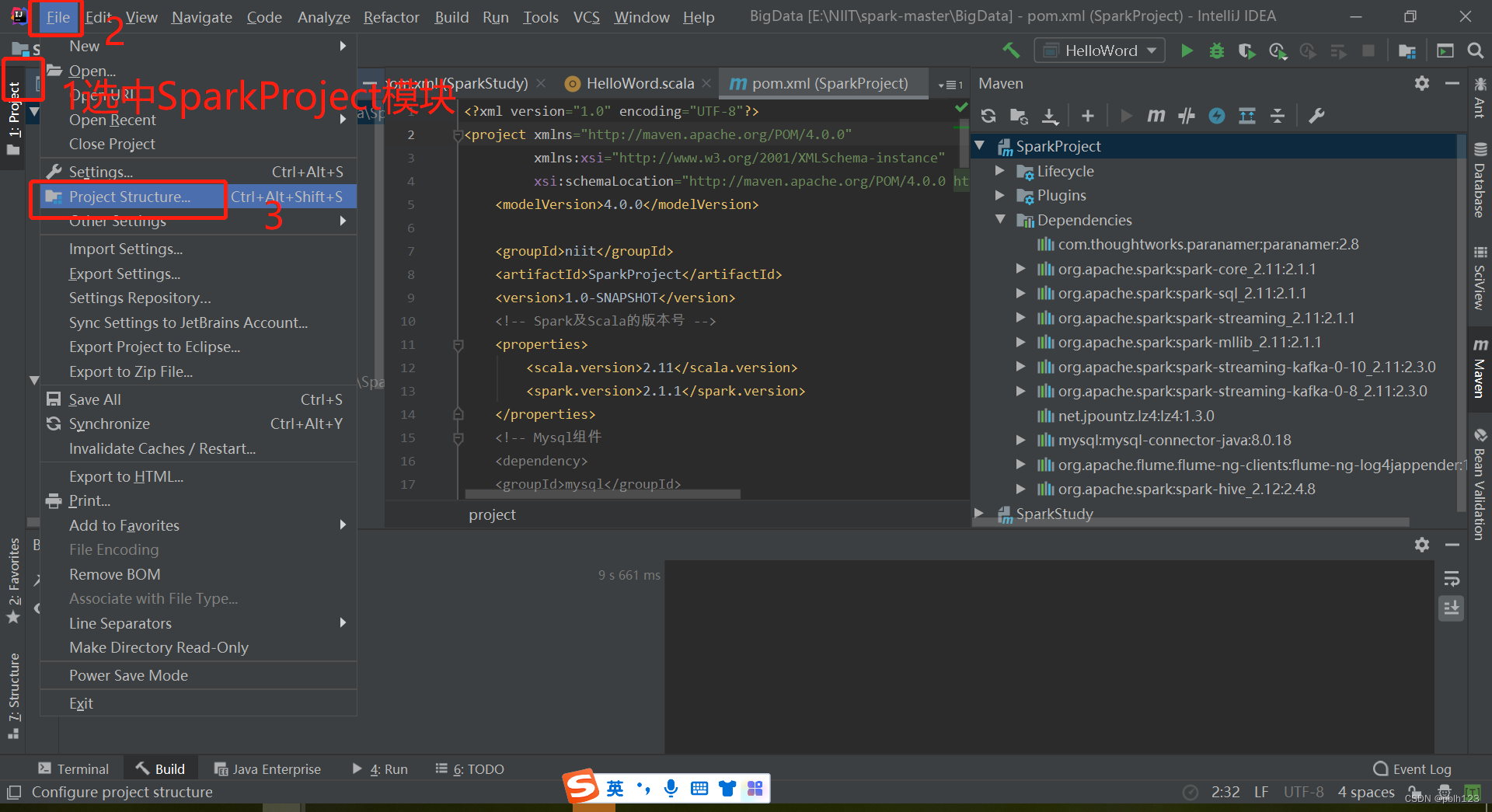Close the HelloWord.scala tab
Viewport: 1492px width, 812px height.
coord(706,83)
